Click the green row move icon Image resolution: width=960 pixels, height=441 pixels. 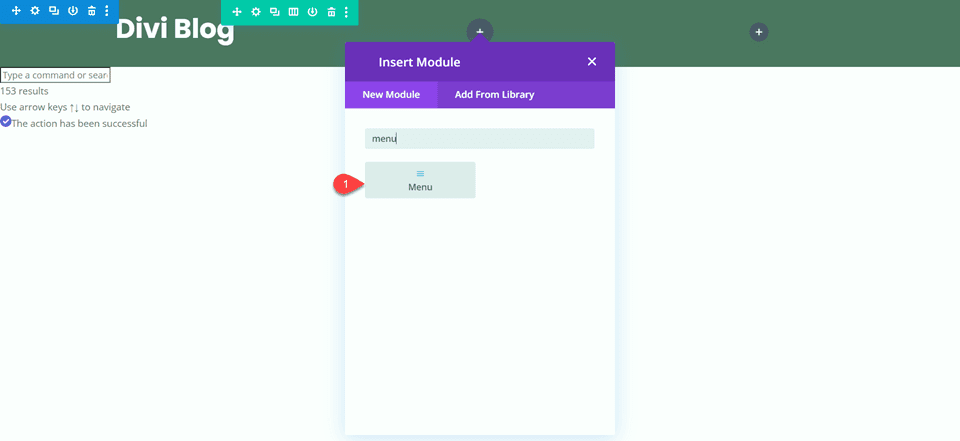[x=237, y=12]
